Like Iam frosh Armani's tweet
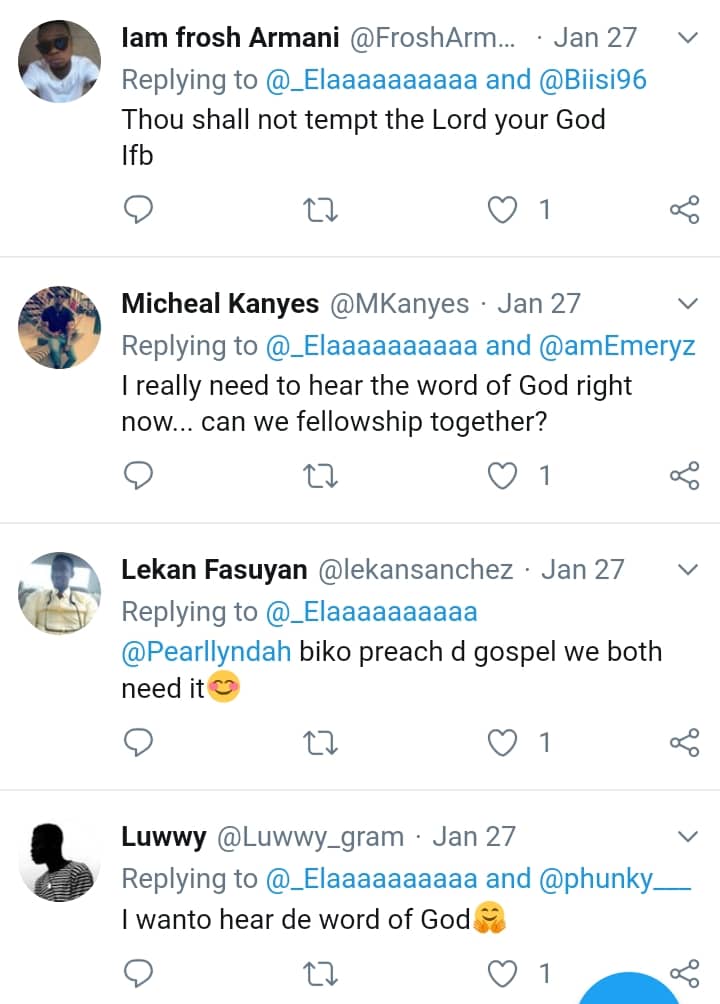 click(x=502, y=209)
